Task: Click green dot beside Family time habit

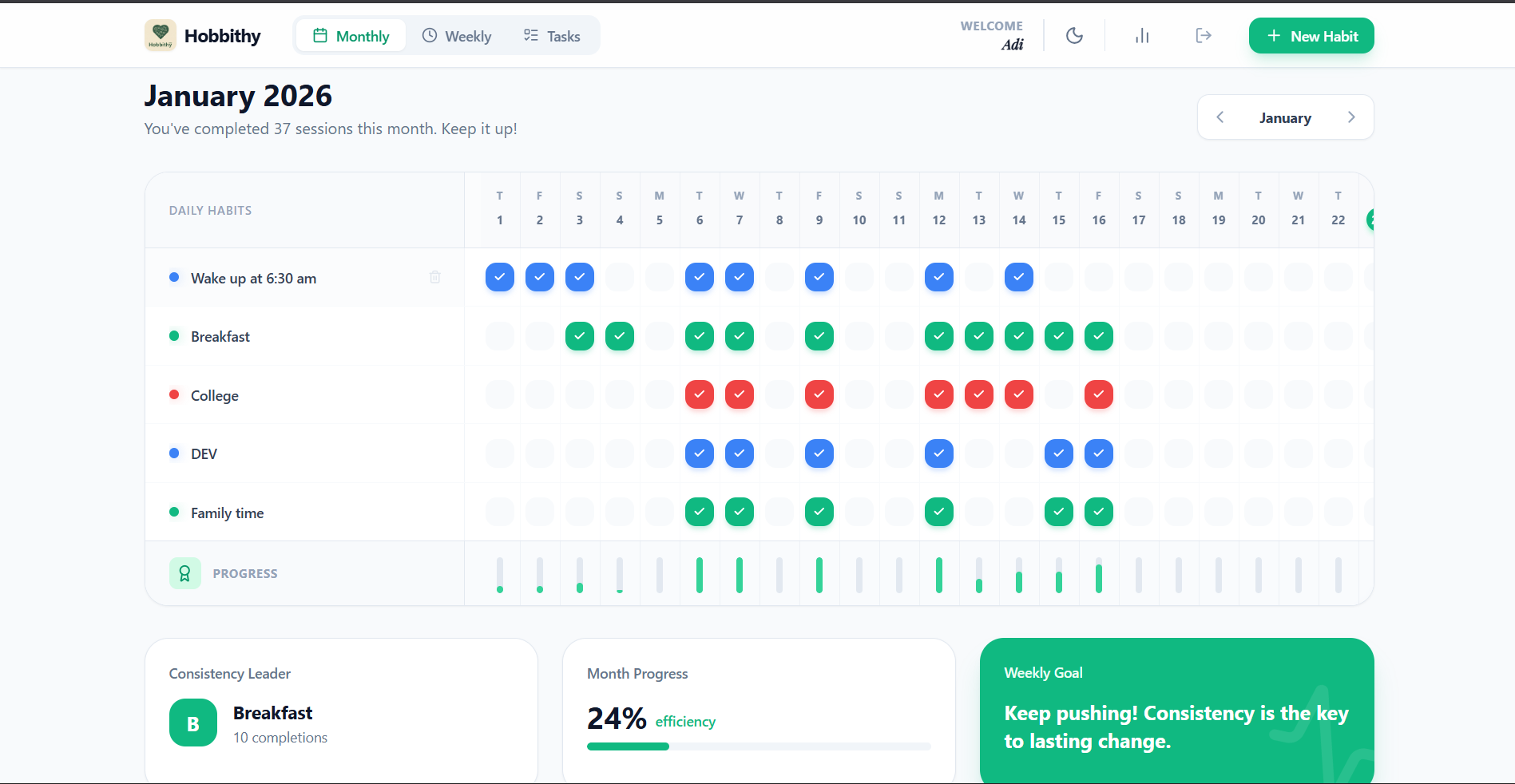Action: [x=174, y=512]
